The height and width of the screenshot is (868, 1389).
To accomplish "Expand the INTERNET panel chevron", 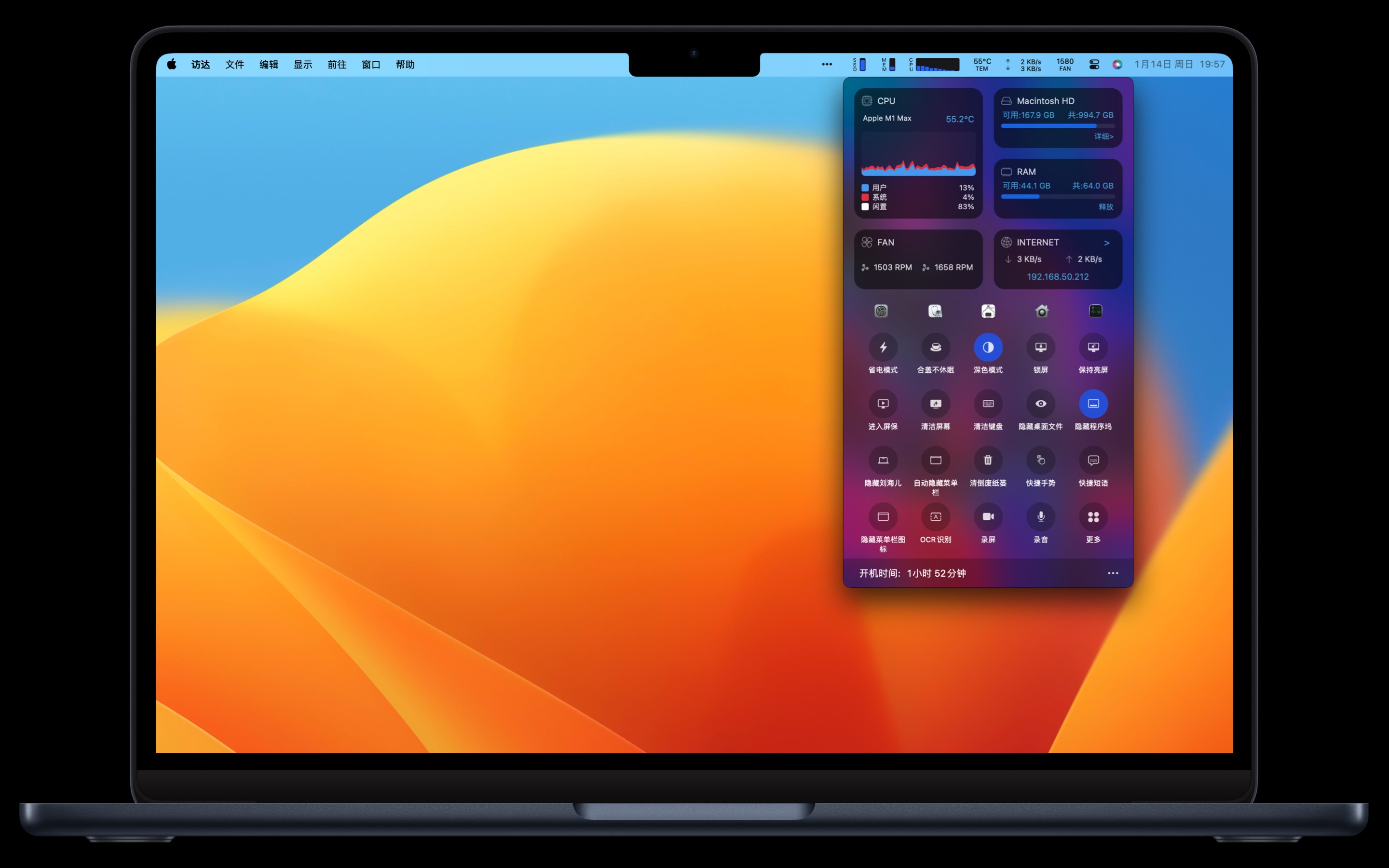I will point(1106,243).
